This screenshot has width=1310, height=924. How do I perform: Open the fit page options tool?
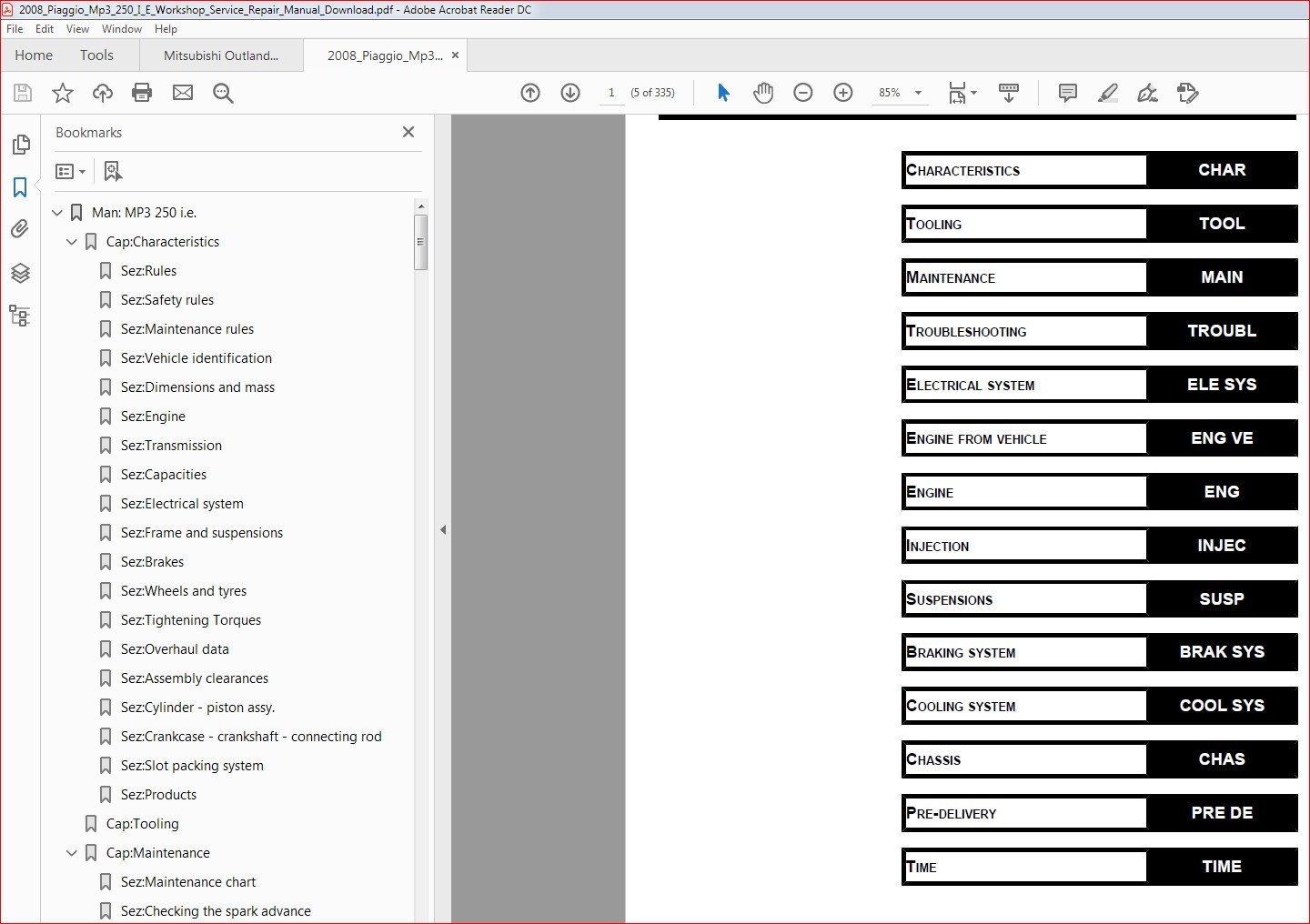click(x=962, y=93)
